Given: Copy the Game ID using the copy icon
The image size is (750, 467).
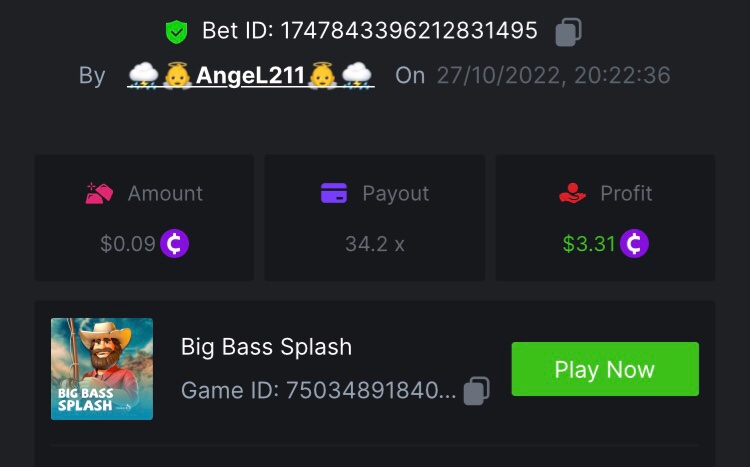Looking at the screenshot, I should tap(478, 390).
